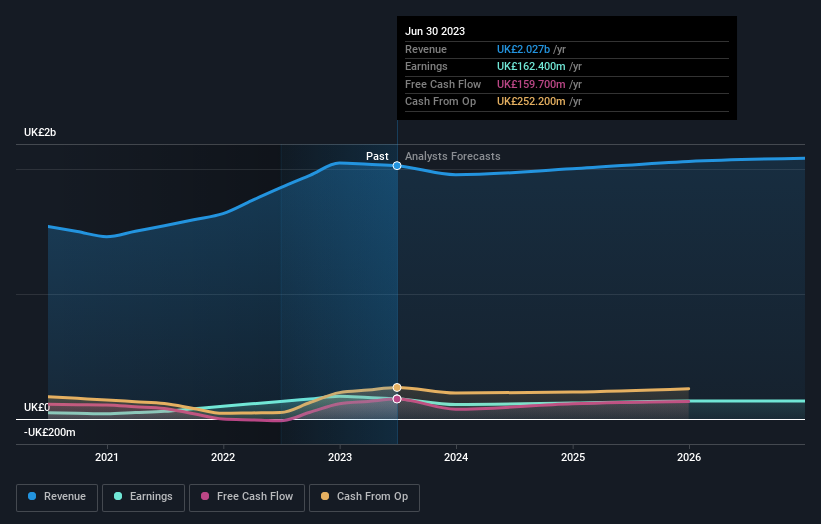Image resolution: width=821 pixels, height=524 pixels.
Task: Click the Past label on chart
Action: click(377, 156)
